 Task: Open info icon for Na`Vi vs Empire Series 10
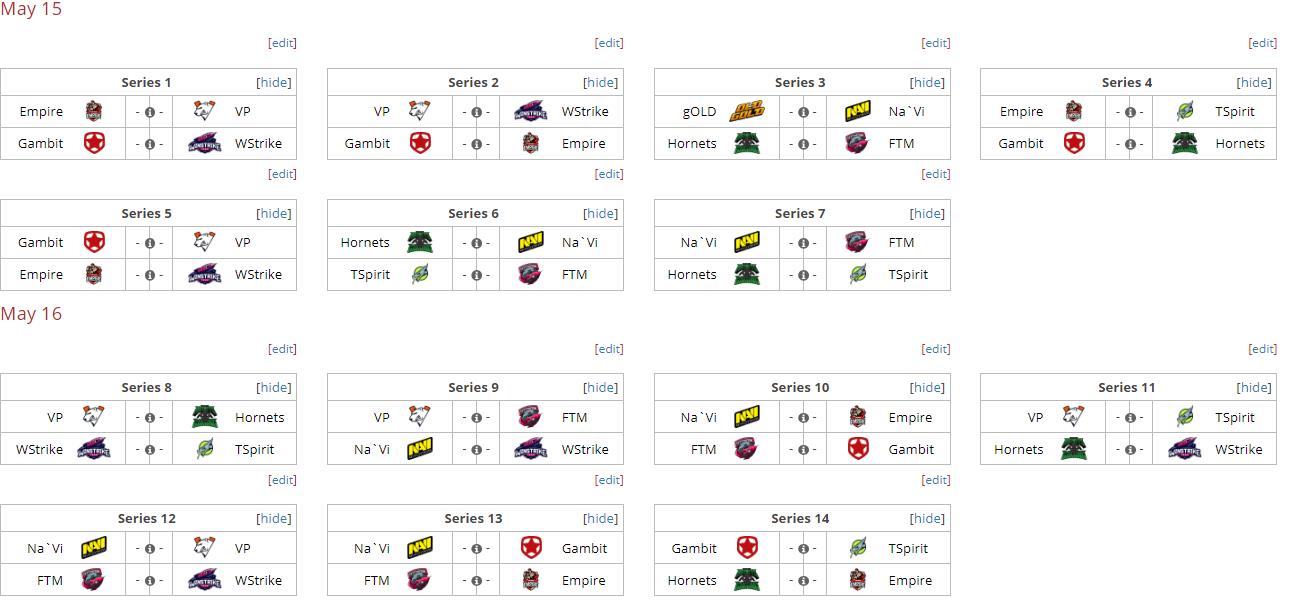click(803, 418)
